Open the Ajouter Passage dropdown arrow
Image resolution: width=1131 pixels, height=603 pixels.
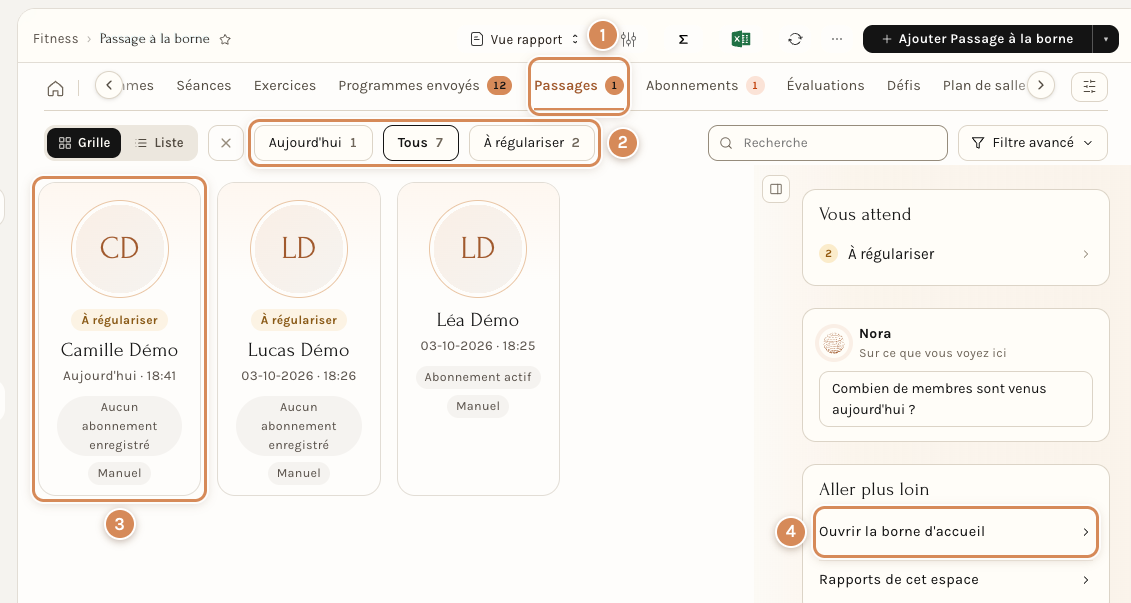(1106, 39)
